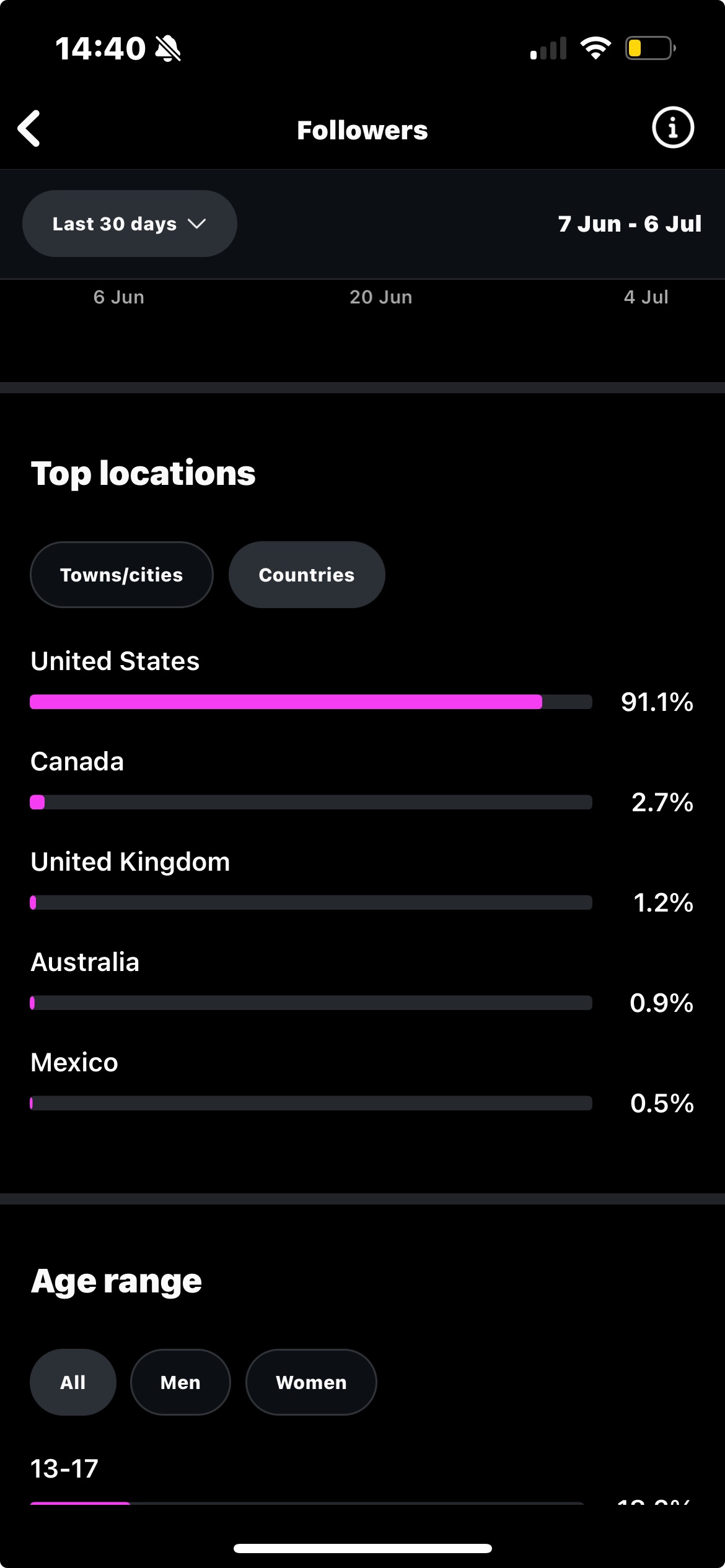The width and height of the screenshot is (725, 1568).
Task: Tap the back arrow icon
Action: 29,129
